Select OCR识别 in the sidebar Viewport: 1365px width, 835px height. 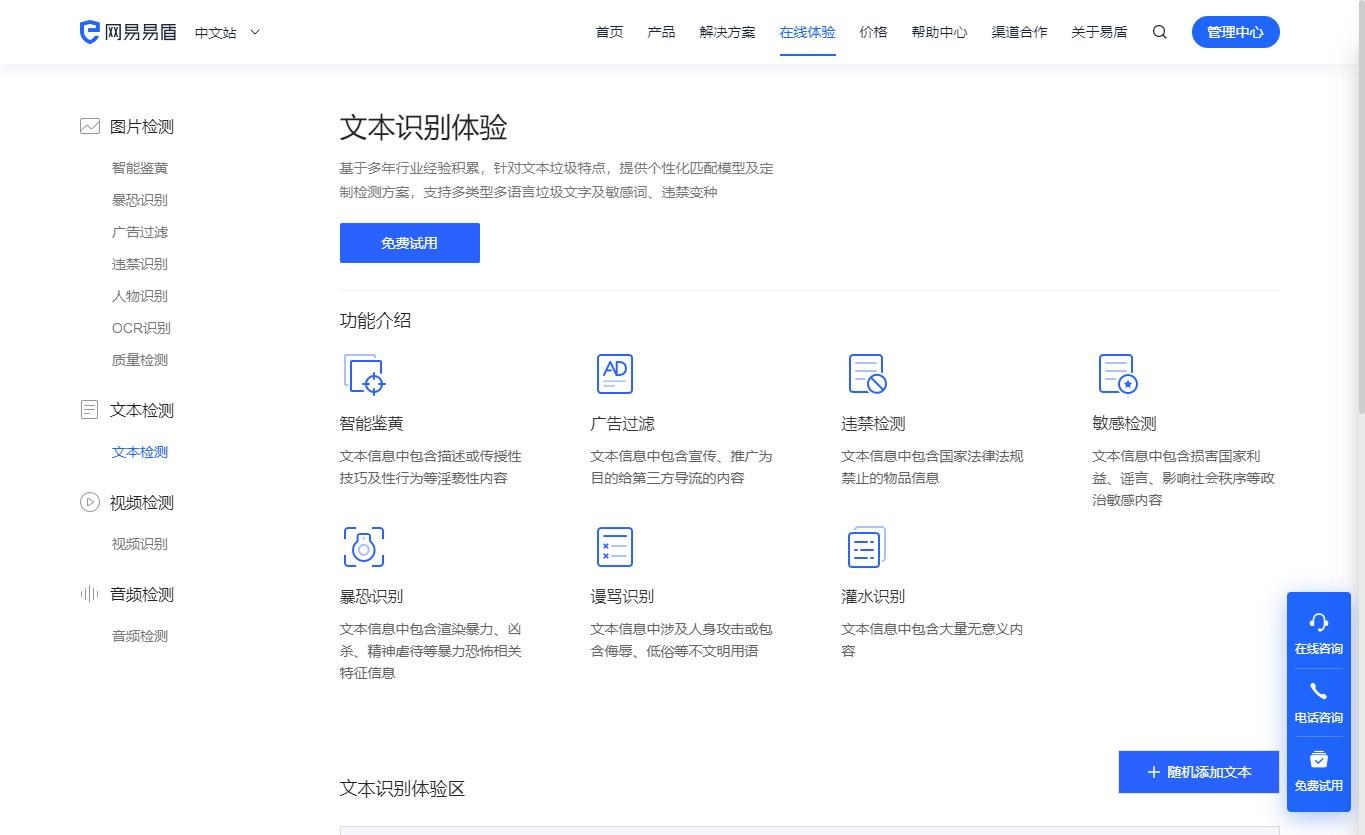[x=141, y=328]
